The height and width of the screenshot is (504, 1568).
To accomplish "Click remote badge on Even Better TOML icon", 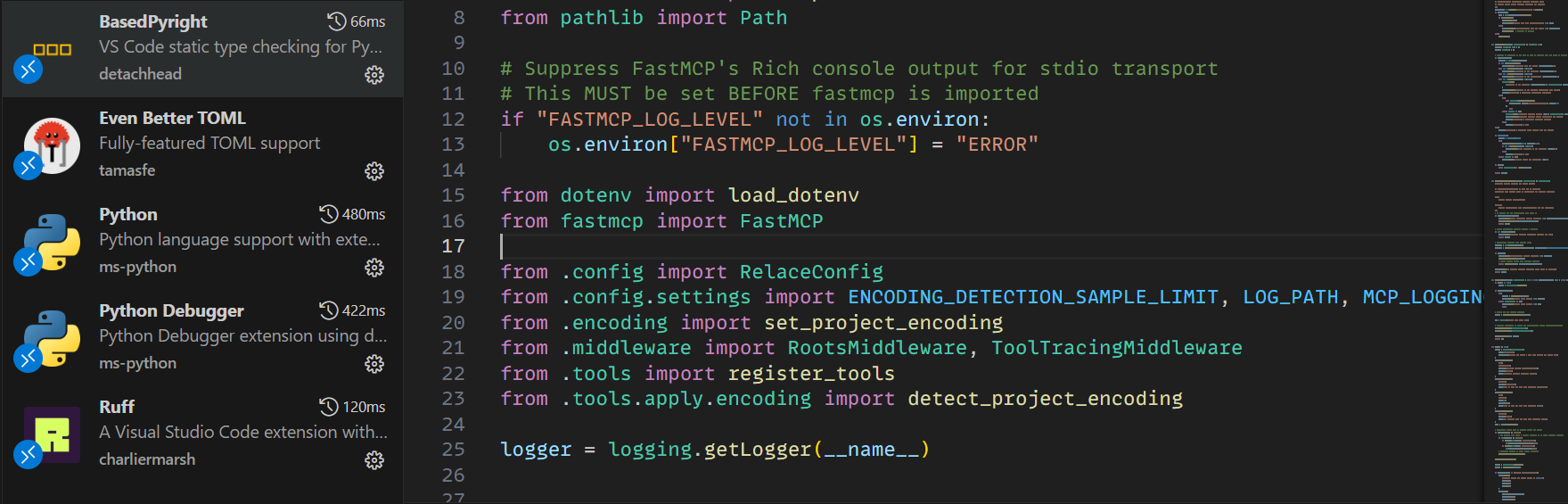I will (29, 165).
